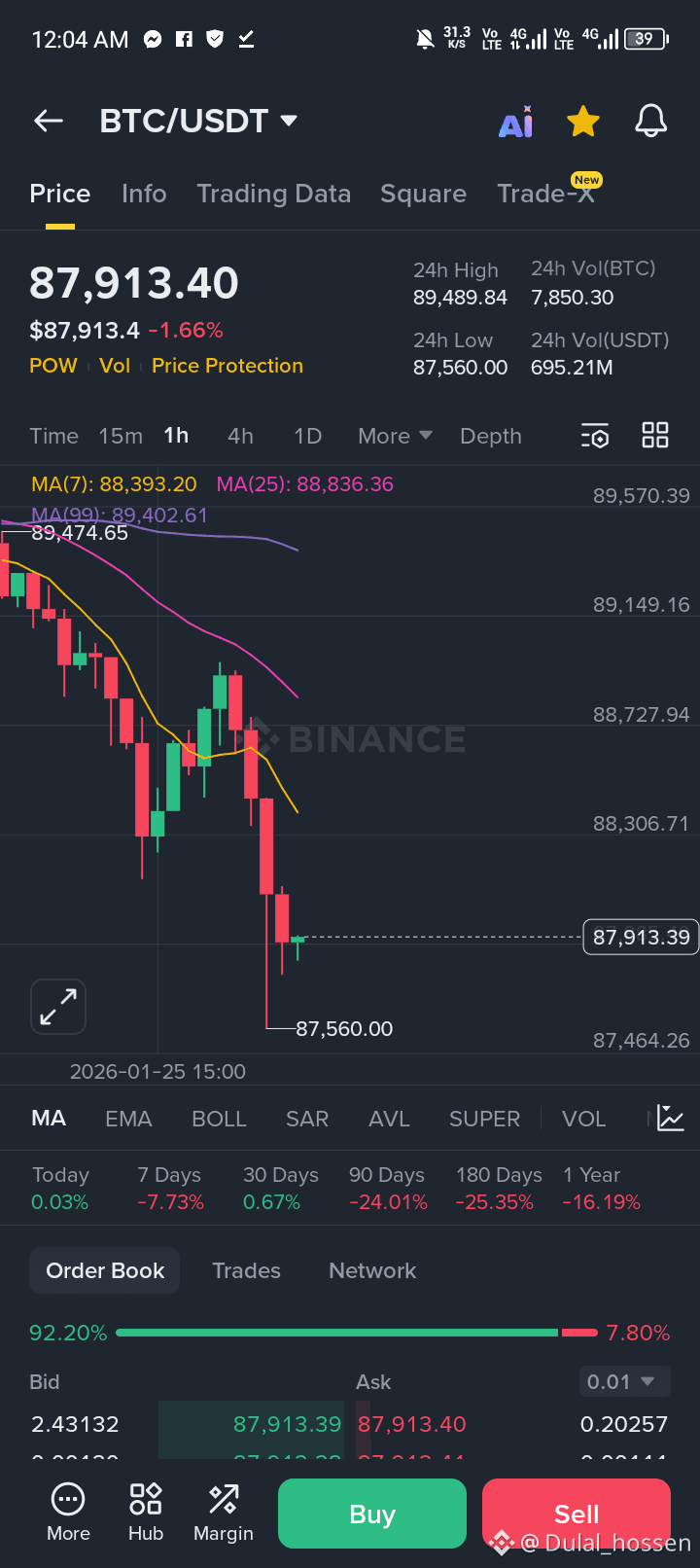This screenshot has height=1568, width=700.
Task: Tap the Margin icon in bottom bar
Action: point(223,1513)
